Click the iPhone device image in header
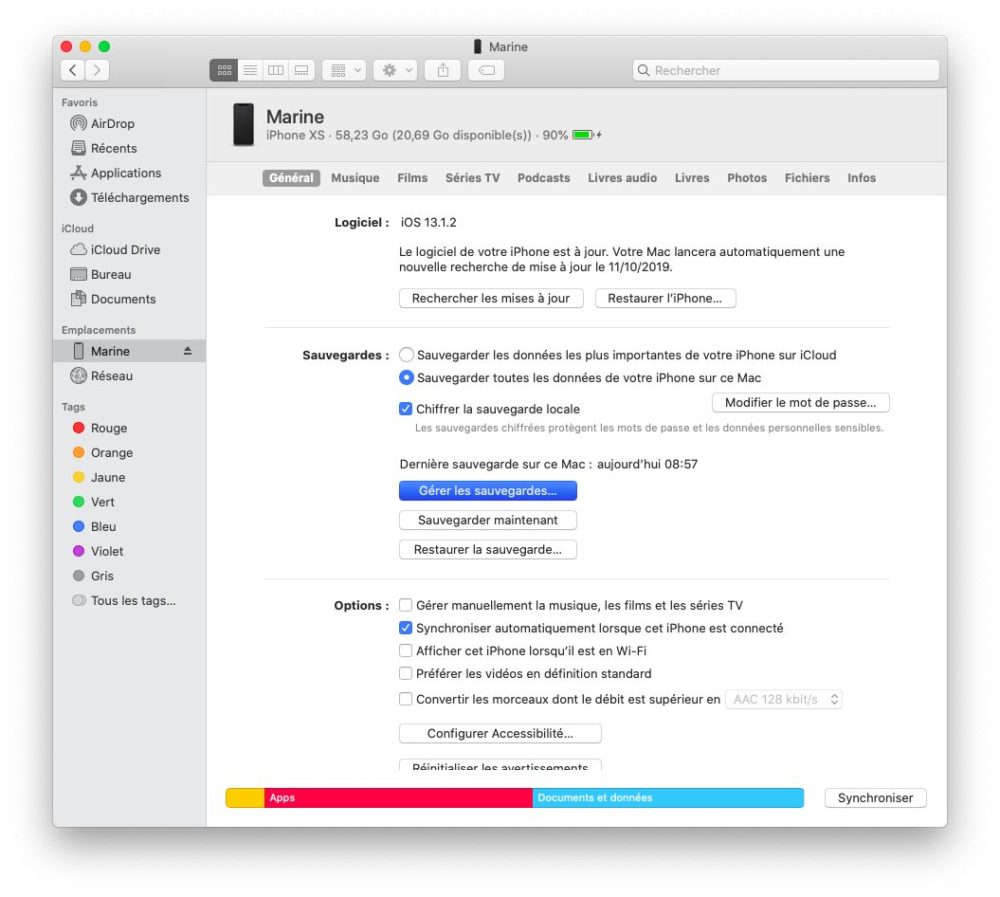The height and width of the screenshot is (897, 1000). point(243,124)
